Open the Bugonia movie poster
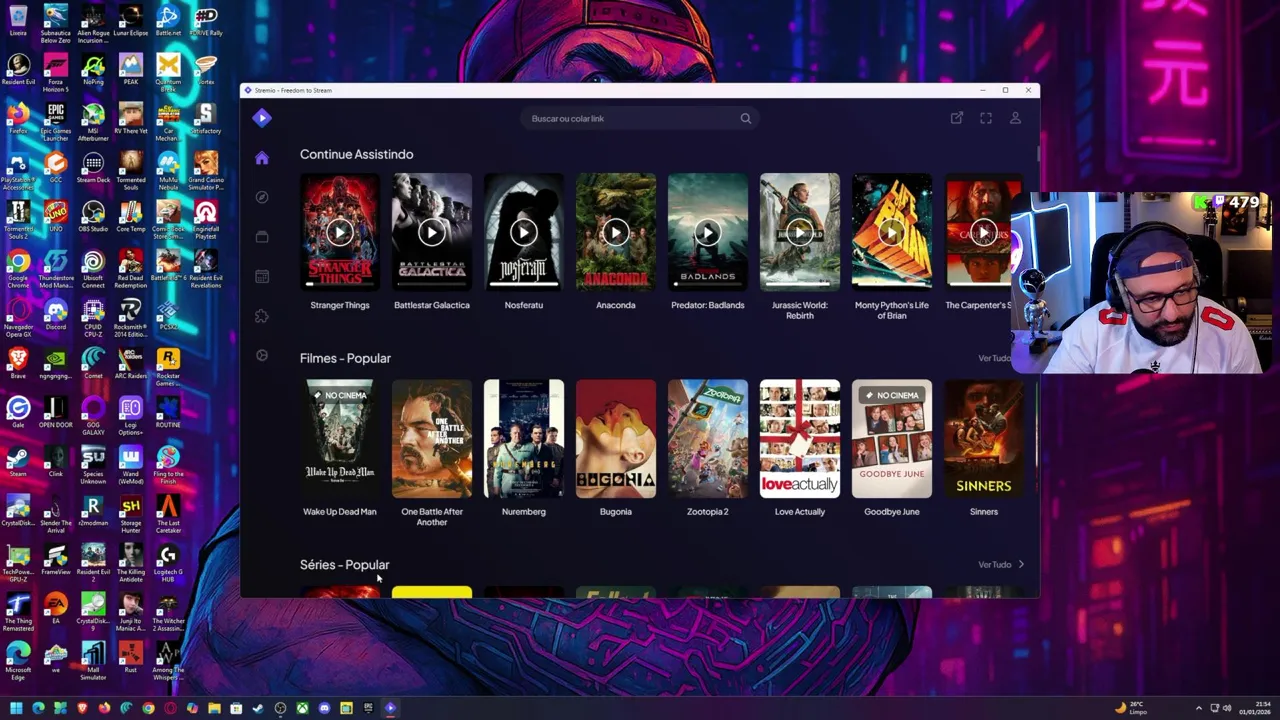This screenshot has height=720, width=1280. coord(616,439)
